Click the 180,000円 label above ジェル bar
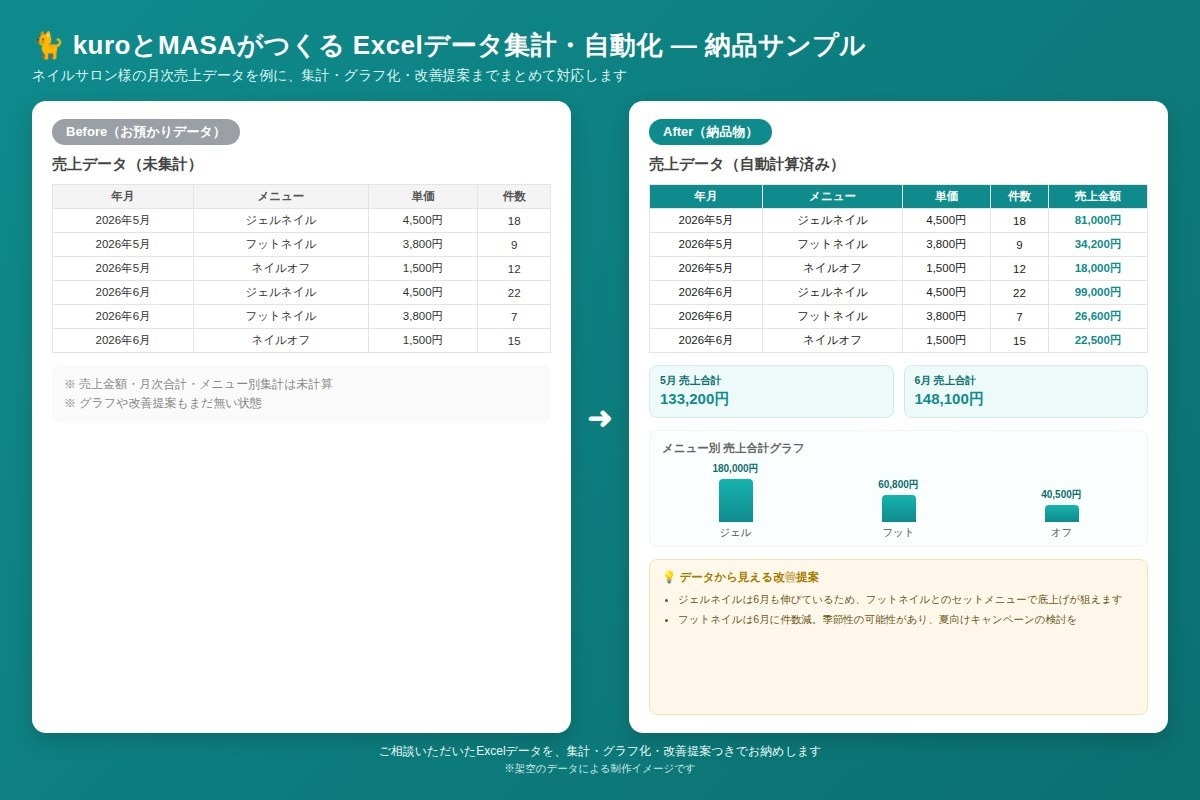 pos(735,468)
